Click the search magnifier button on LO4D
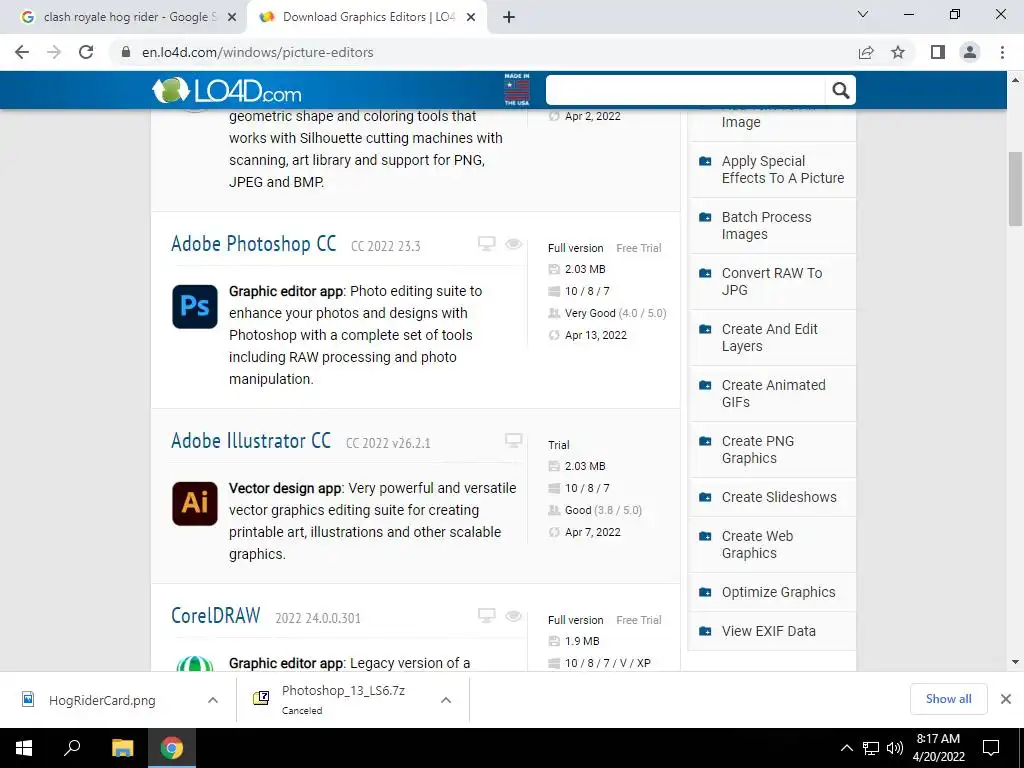Viewport: 1024px width, 768px height. pyautogui.click(x=840, y=90)
